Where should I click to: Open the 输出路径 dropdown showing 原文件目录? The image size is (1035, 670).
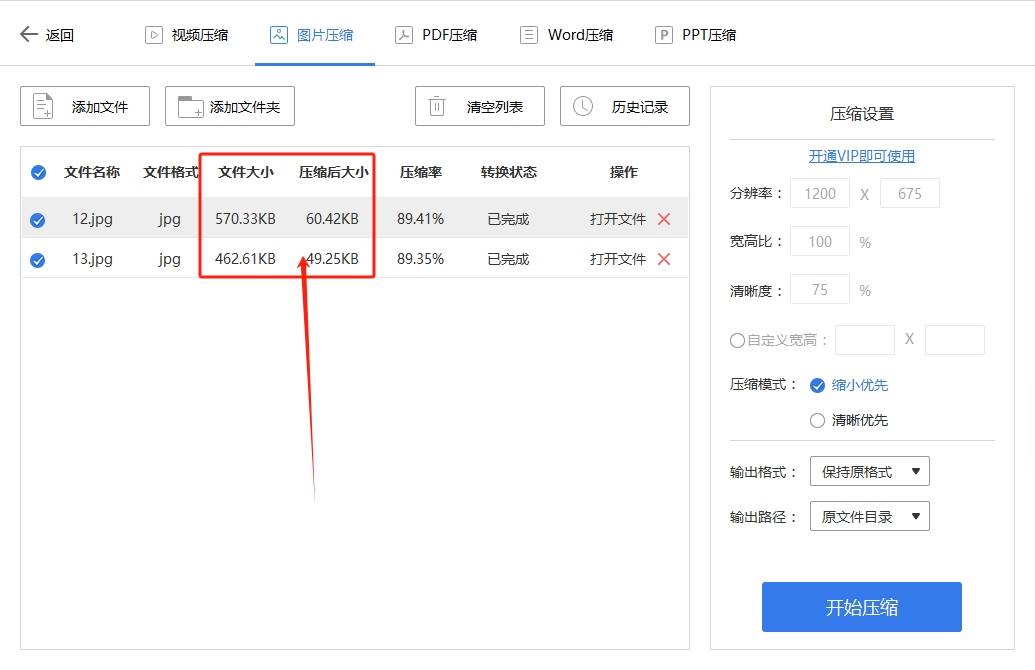tap(869, 516)
